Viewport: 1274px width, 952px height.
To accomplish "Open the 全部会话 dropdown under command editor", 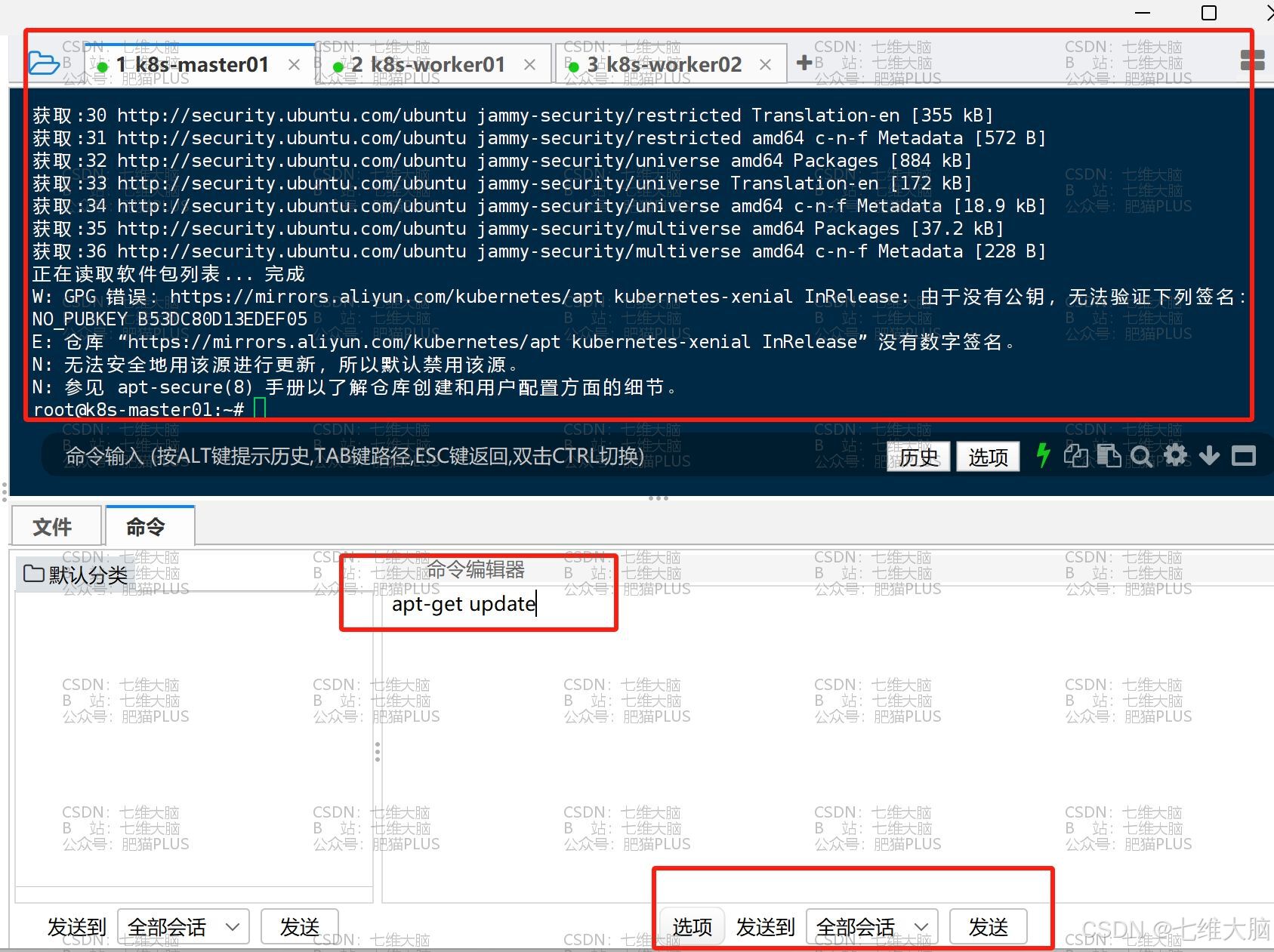I will pyautogui.click(x=872, y=926).
